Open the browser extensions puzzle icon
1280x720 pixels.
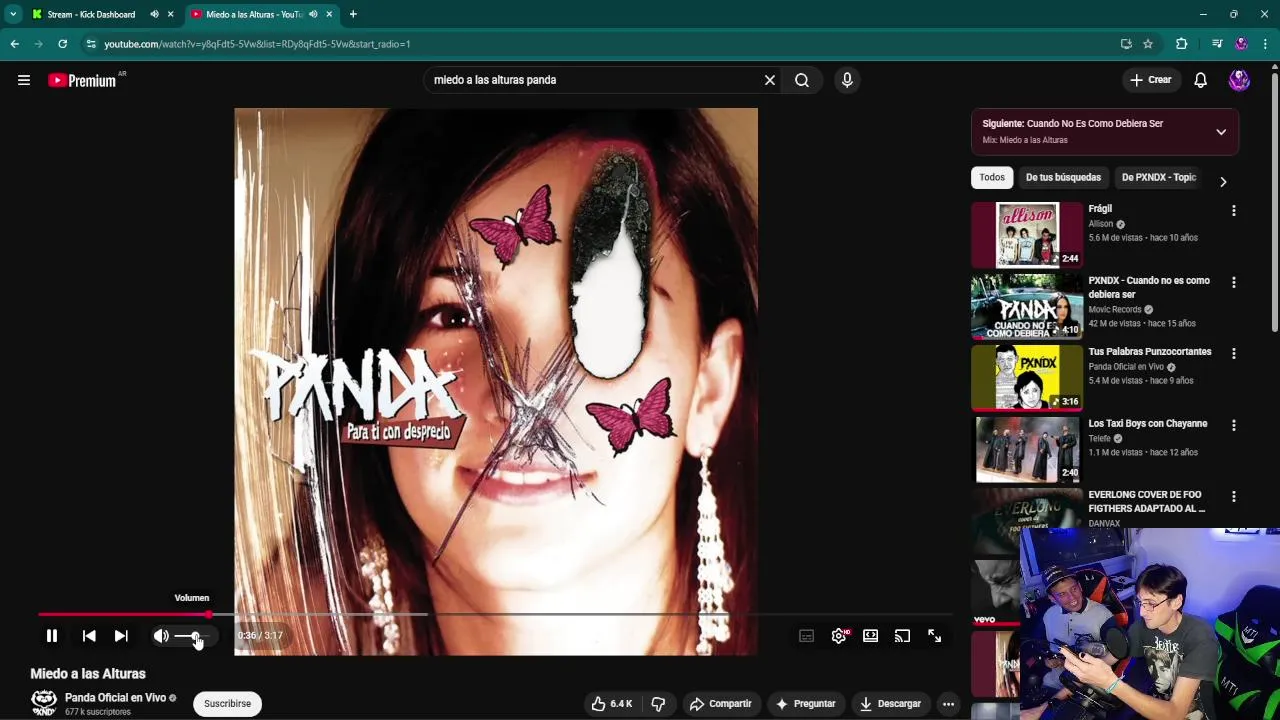pos(1181,44)
